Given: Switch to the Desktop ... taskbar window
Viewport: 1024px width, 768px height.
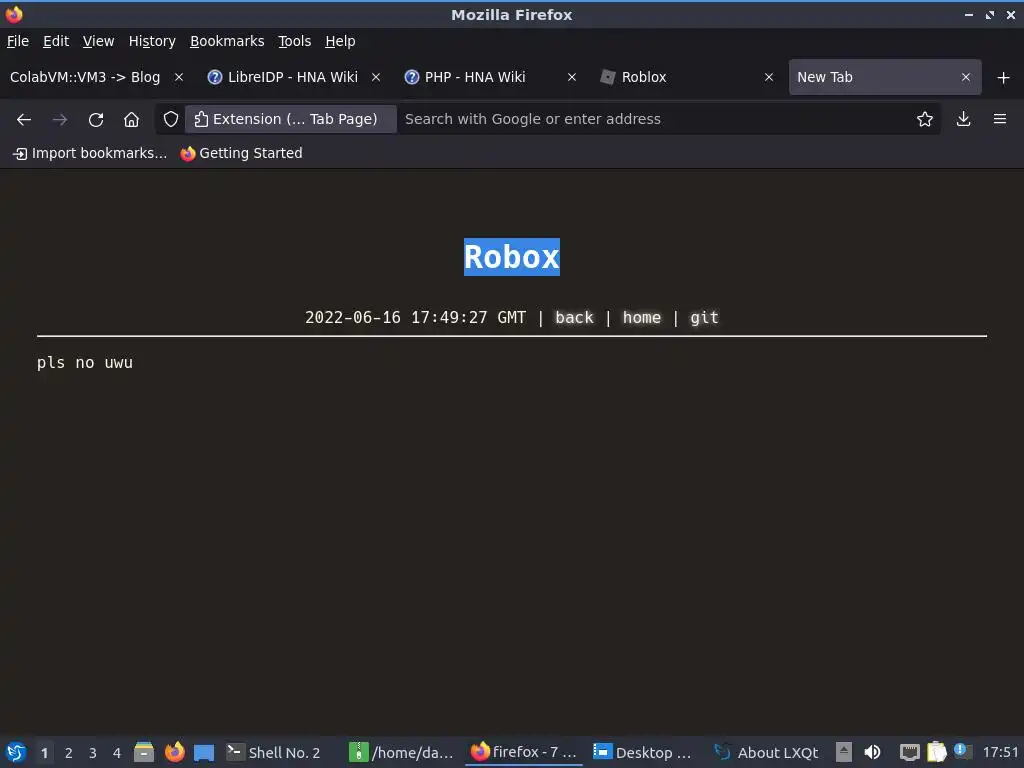Looking at the screenshot, I should pyautogui.click(x=643, y=753).
